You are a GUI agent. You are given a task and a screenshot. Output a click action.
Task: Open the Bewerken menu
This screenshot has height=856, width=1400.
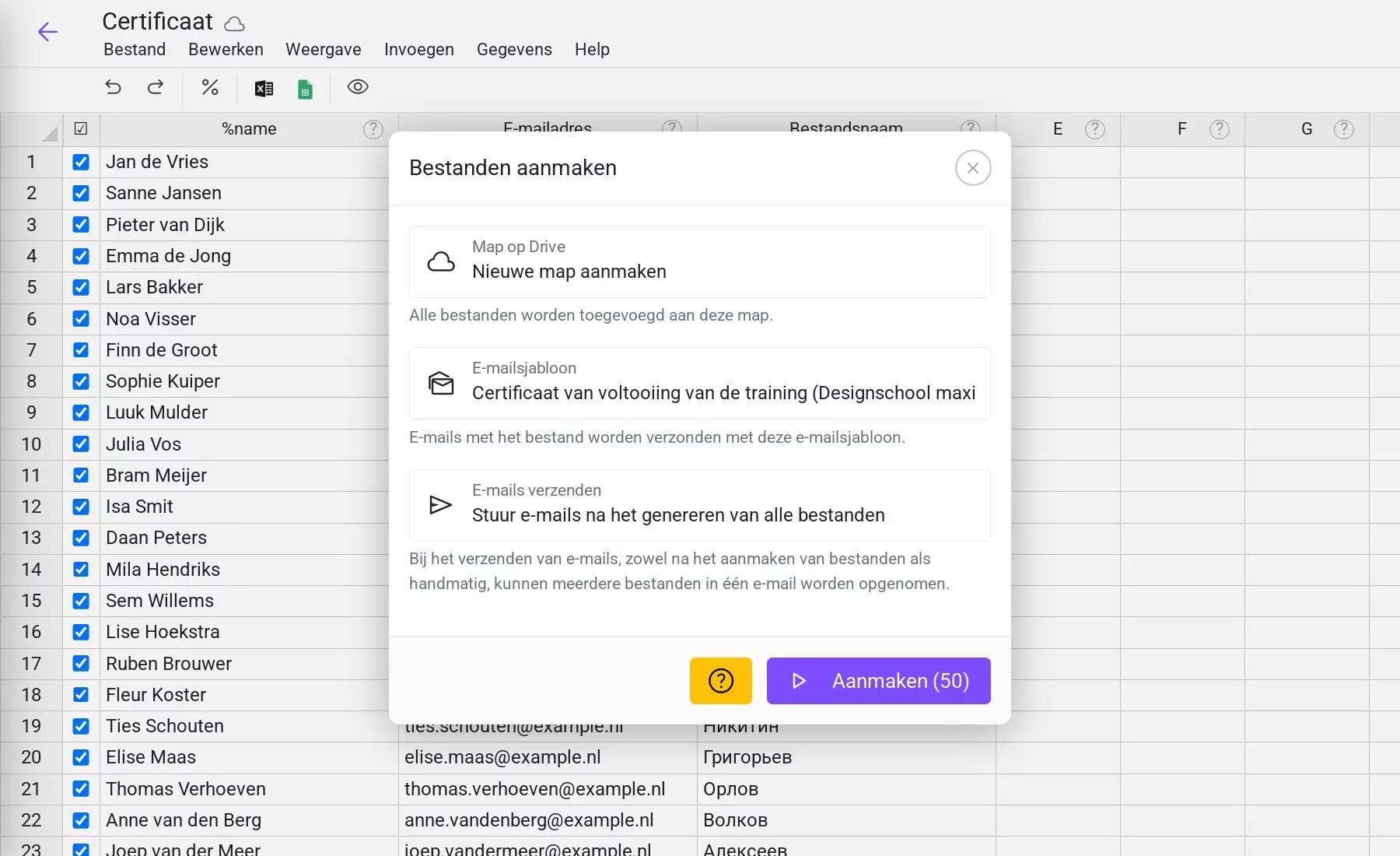click(x=226, y=50)
